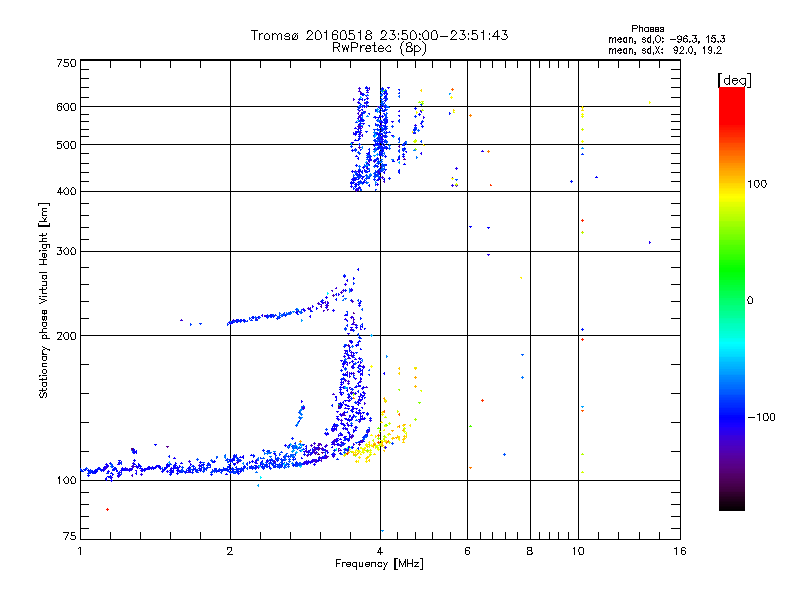Click the y-axis '750' tick label
The width and height of the screenshot is (800, 600).
[66, 63]
